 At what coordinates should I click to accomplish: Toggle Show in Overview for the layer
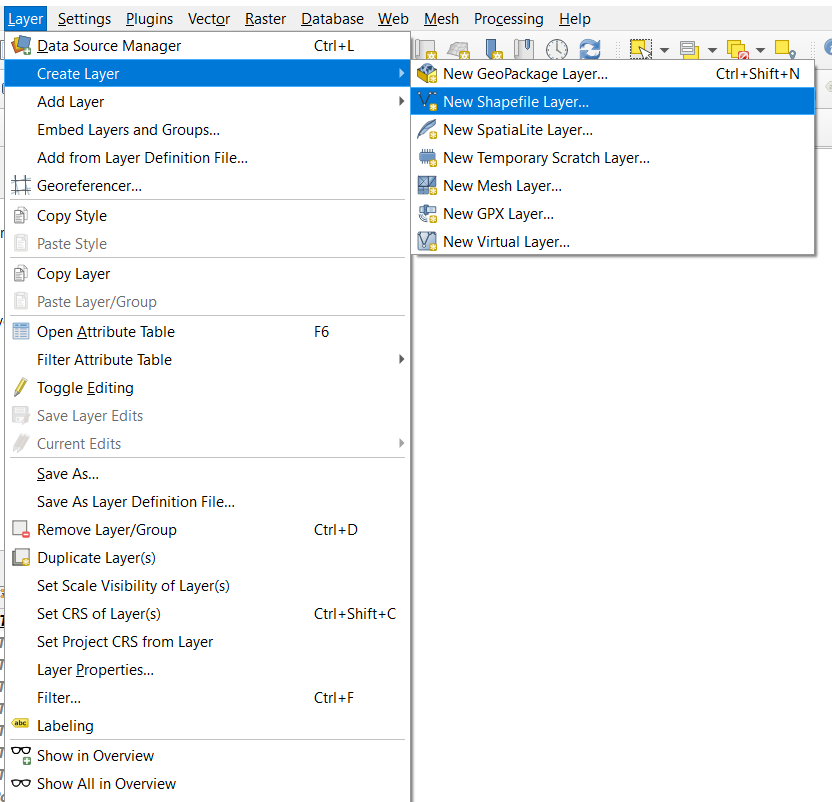[x=95, y=756]
